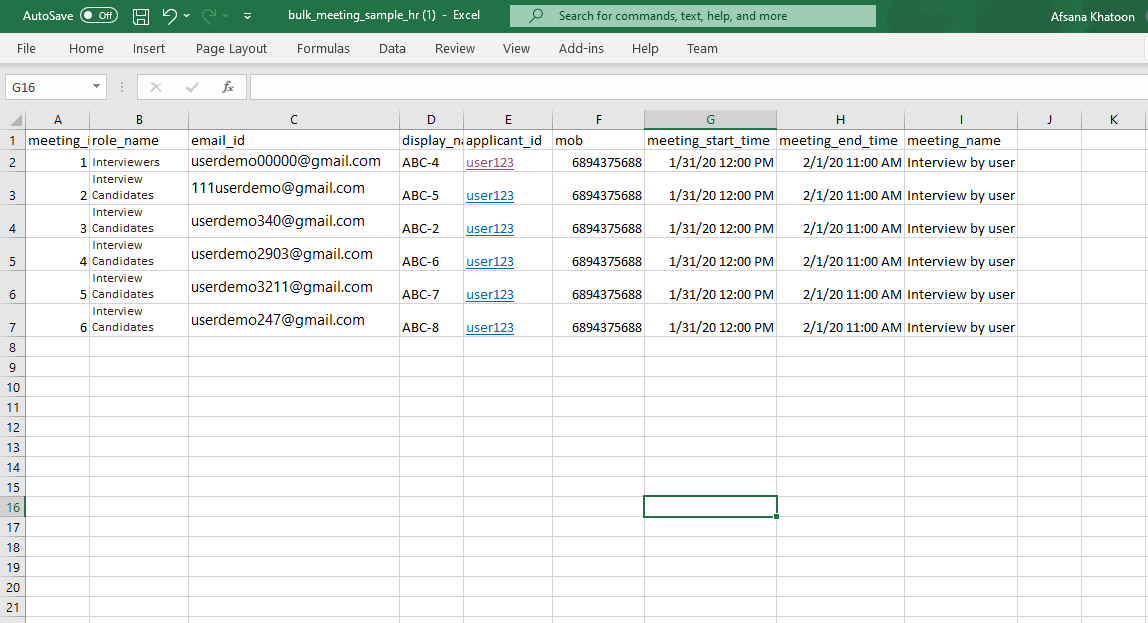Open Customize Quick Access Toolbar dropdown
Image resolution: width=1148 pixels, height=623 pixels.
[x=247, y=15]
